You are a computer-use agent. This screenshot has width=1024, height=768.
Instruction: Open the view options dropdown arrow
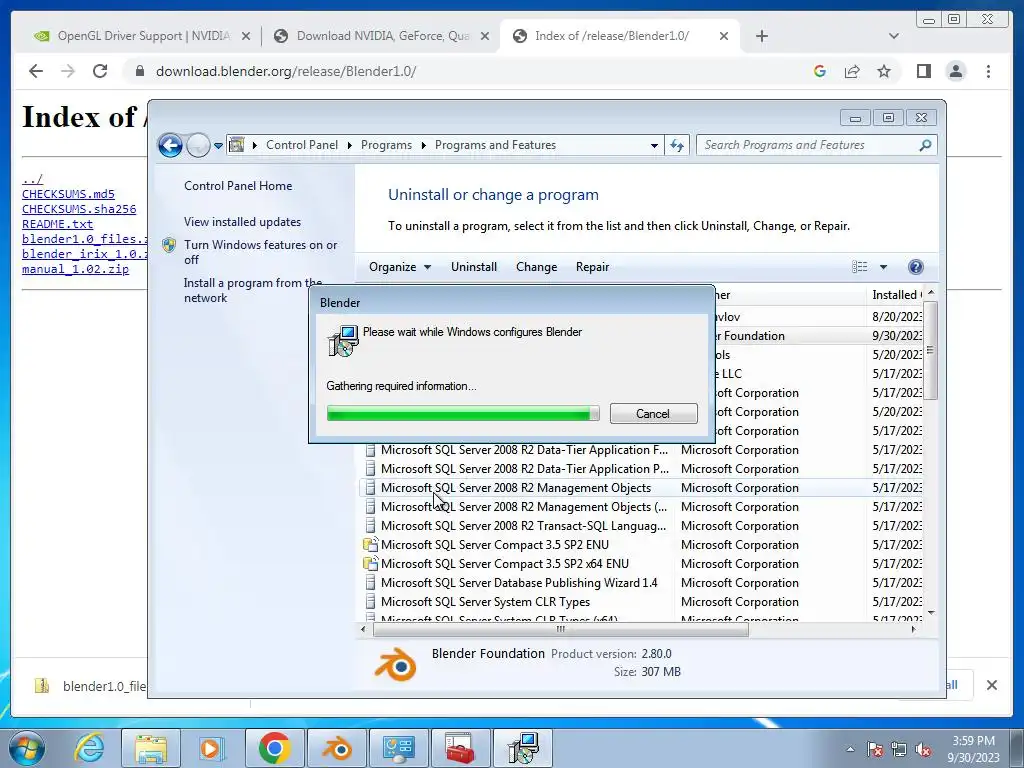[x=883, y=266]
